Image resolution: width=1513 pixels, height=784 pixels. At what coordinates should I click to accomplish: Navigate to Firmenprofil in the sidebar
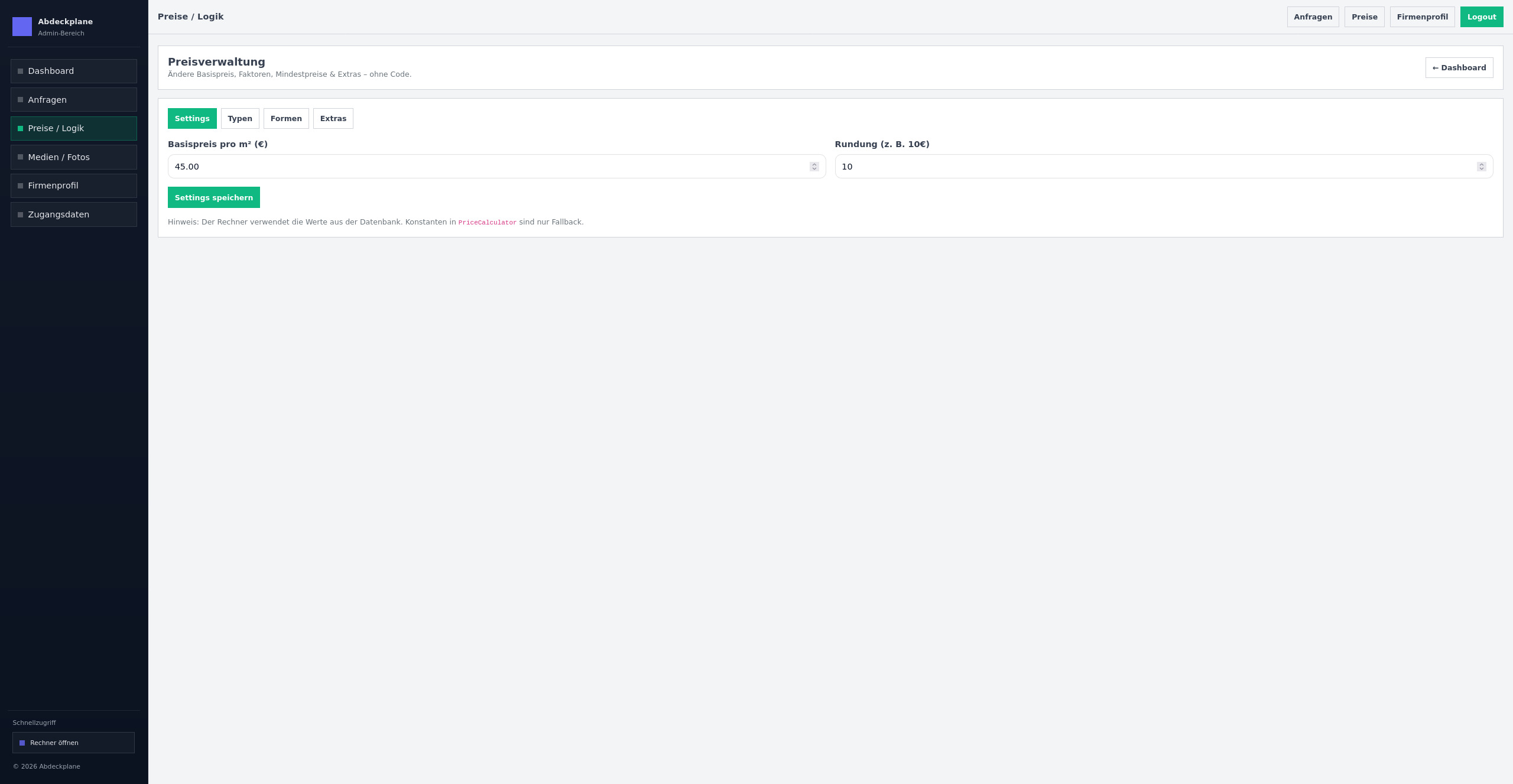tap(74, 186)
